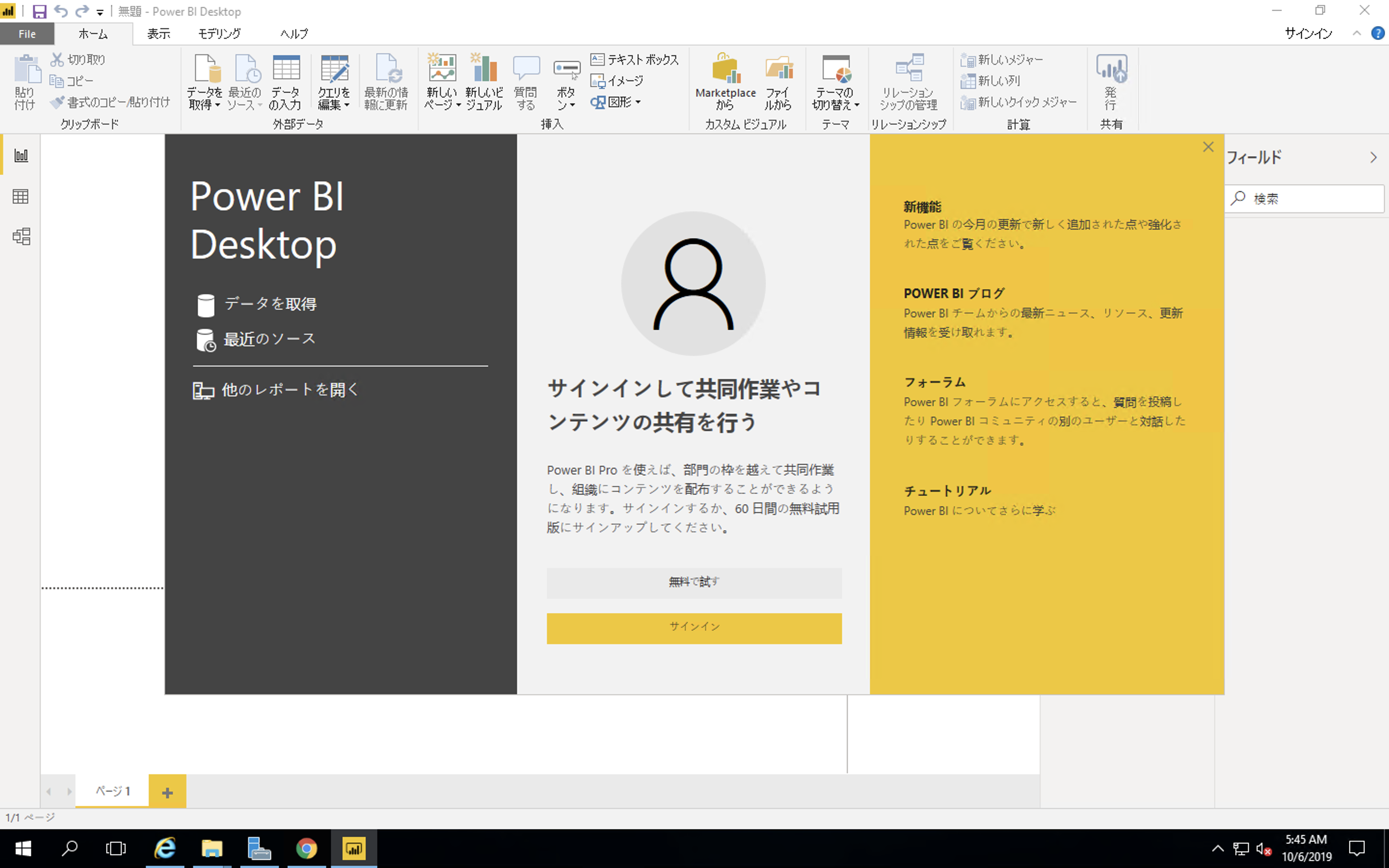This screenshot has height=868, width=1389.
Task: Click the Save icon in title bar
Action: click(39, 12)
